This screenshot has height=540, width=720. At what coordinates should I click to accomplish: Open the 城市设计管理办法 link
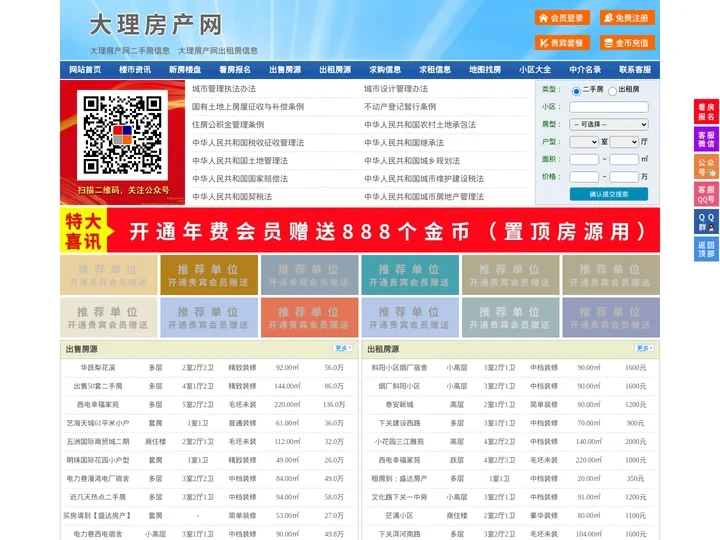pos(396,89)
